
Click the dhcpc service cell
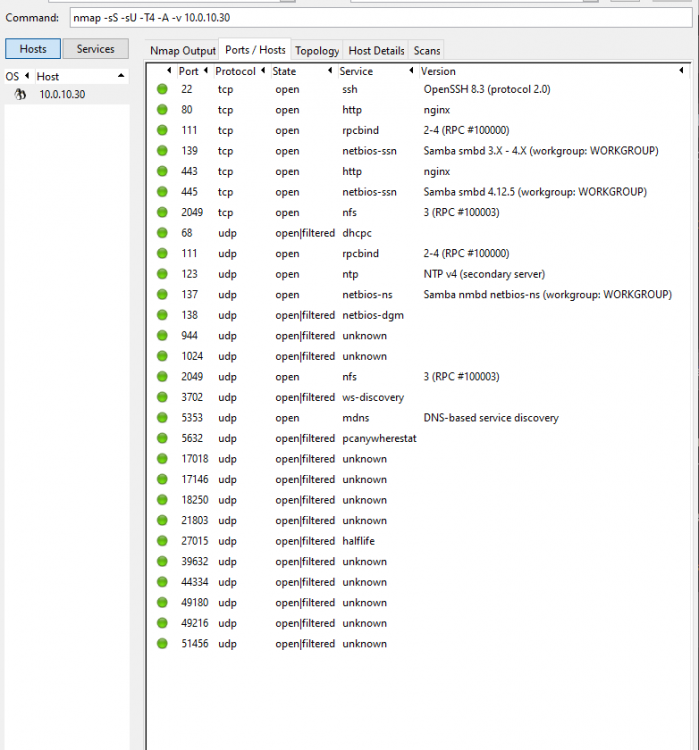click(356, 233)
